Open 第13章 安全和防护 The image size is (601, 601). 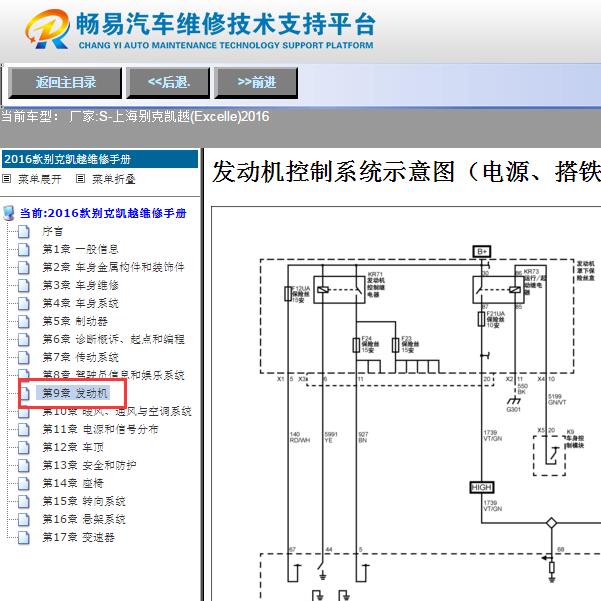click(x=89, y=465)
